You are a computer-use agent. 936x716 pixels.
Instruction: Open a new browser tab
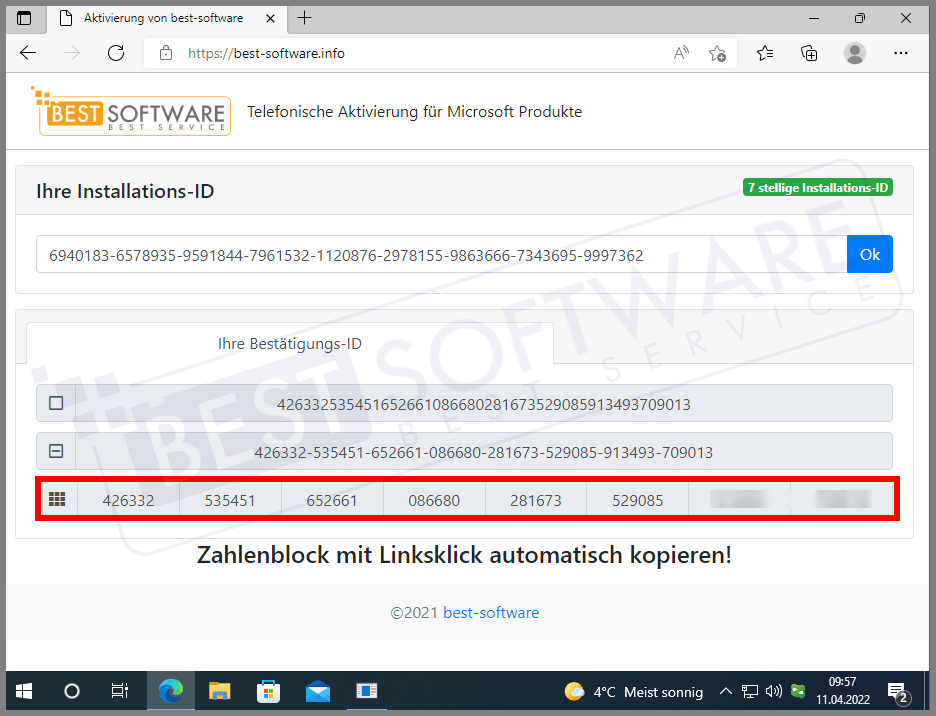[x=305, y=18]
